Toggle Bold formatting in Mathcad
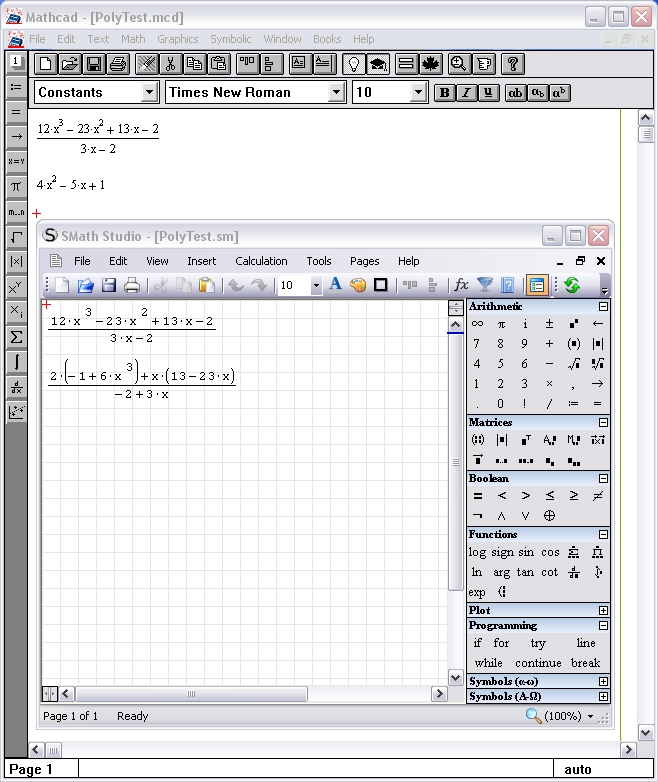Viewport: 658px width, 782px height. (445, 93)
